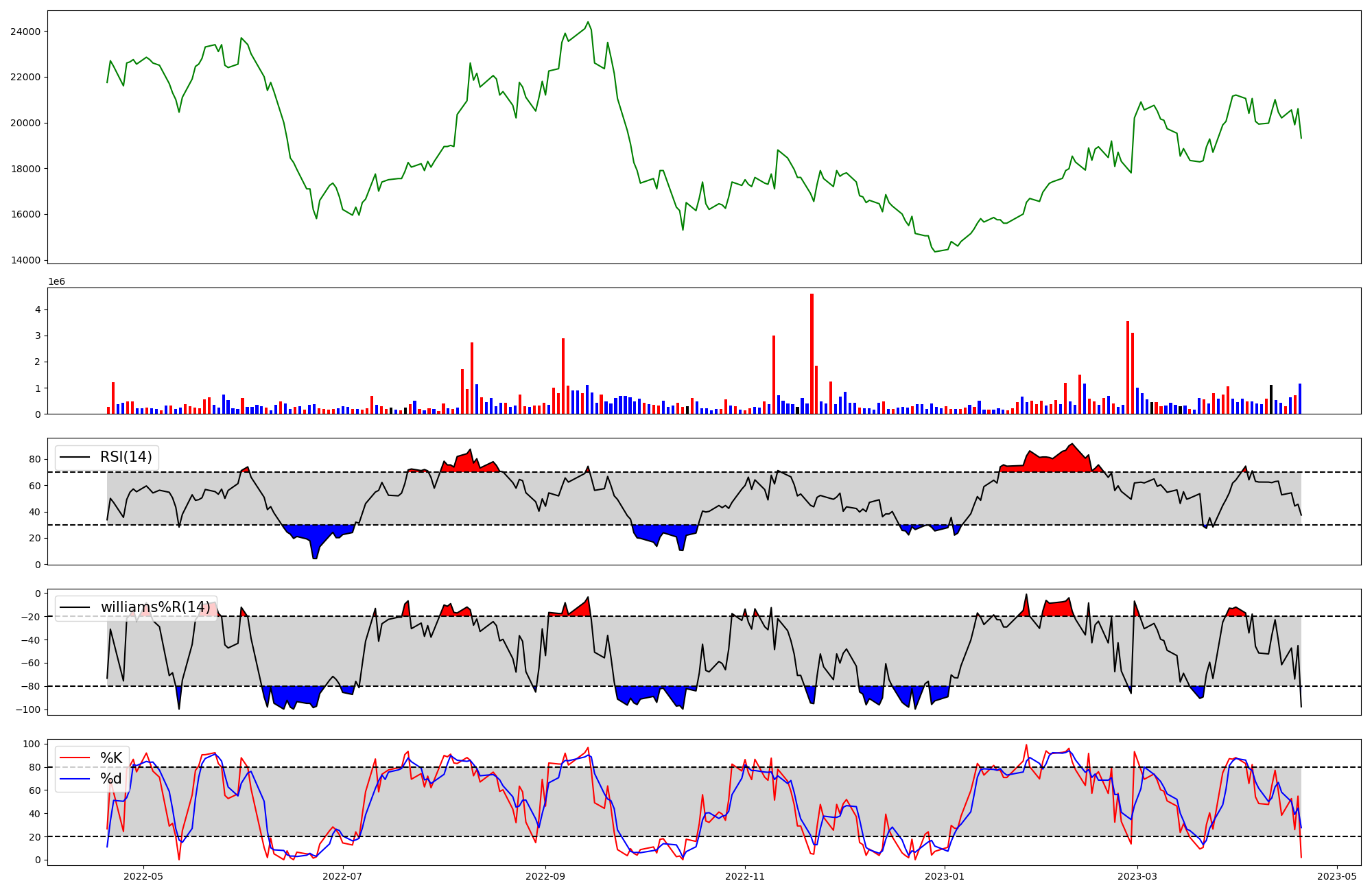Click the williams%R(14) legend label
This screenshot has width=1372, height=892.
click(x=156, y=607)
